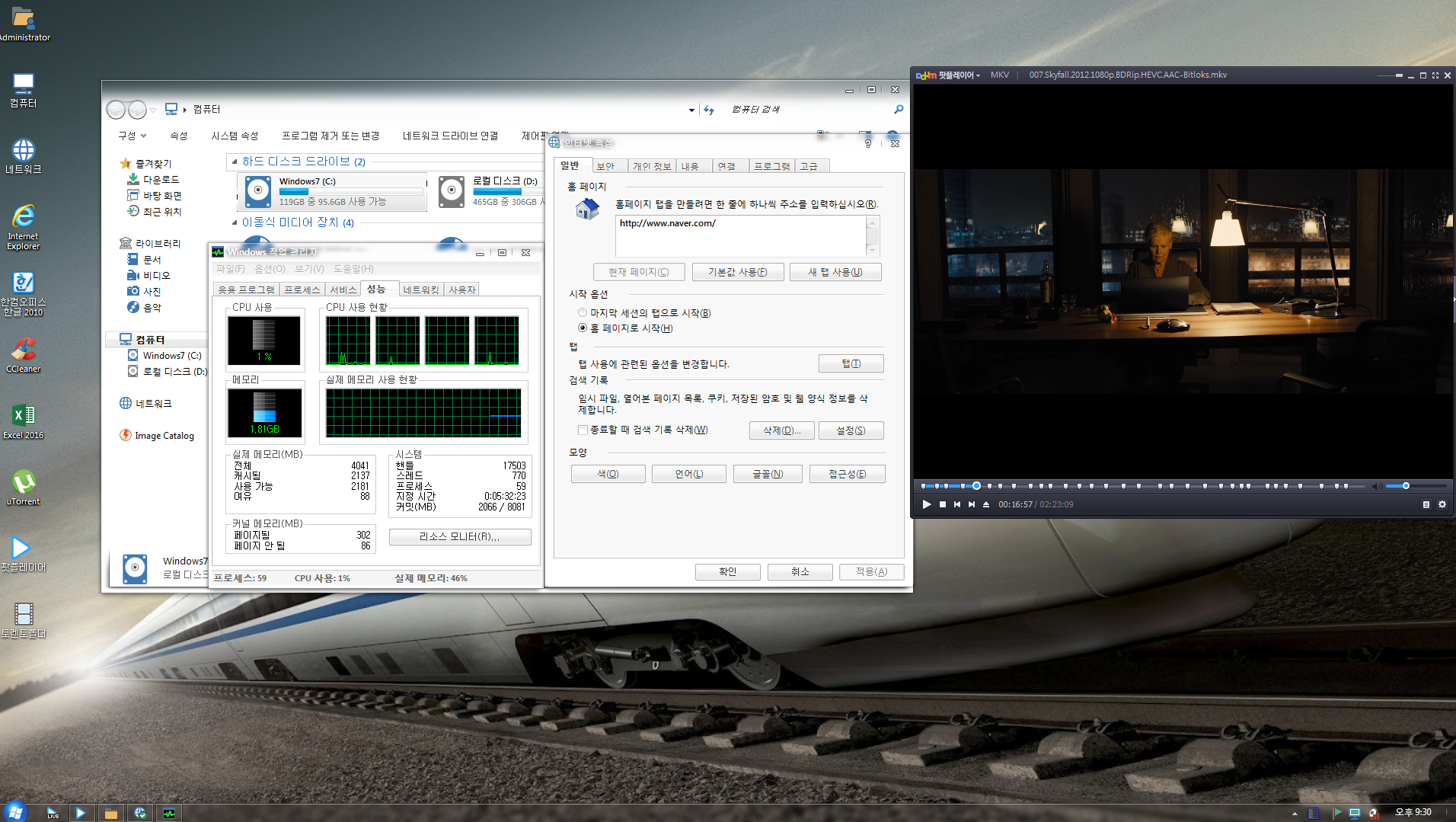This screenshot has width=1456, height=822.
Task: Switch to 네트워킹 tab in Task Manager
Action: click(x=422, y=290)
